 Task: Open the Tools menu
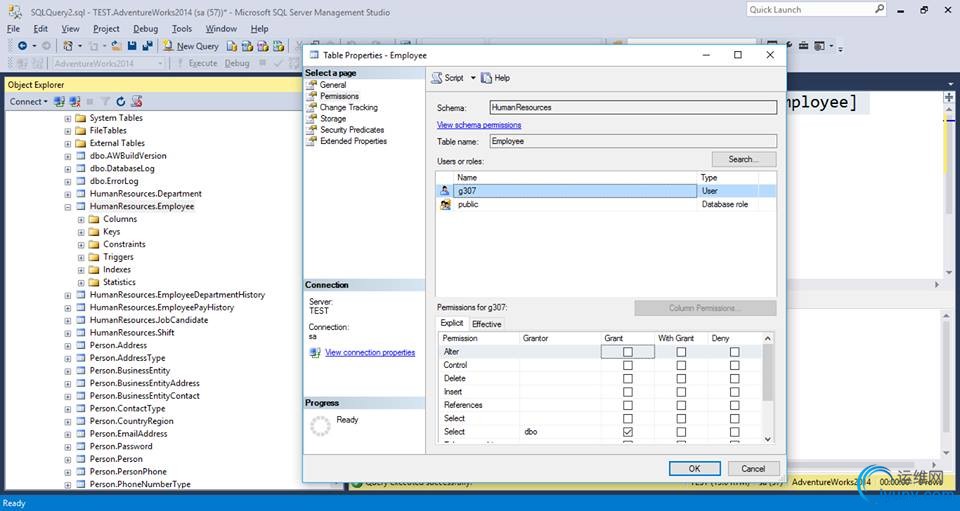tap(181, 29)
